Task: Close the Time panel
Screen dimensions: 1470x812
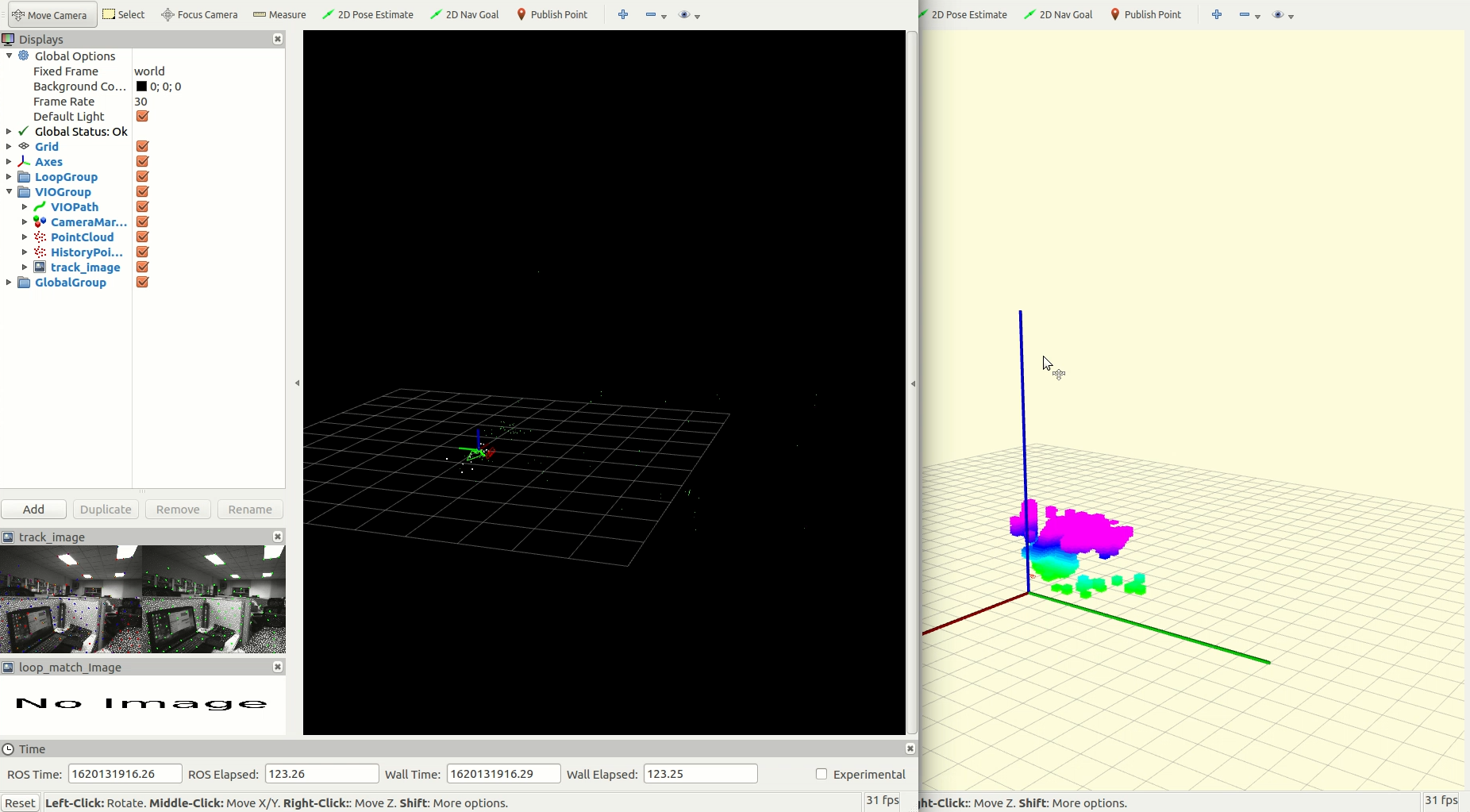Action: click(x=910, y=749)
